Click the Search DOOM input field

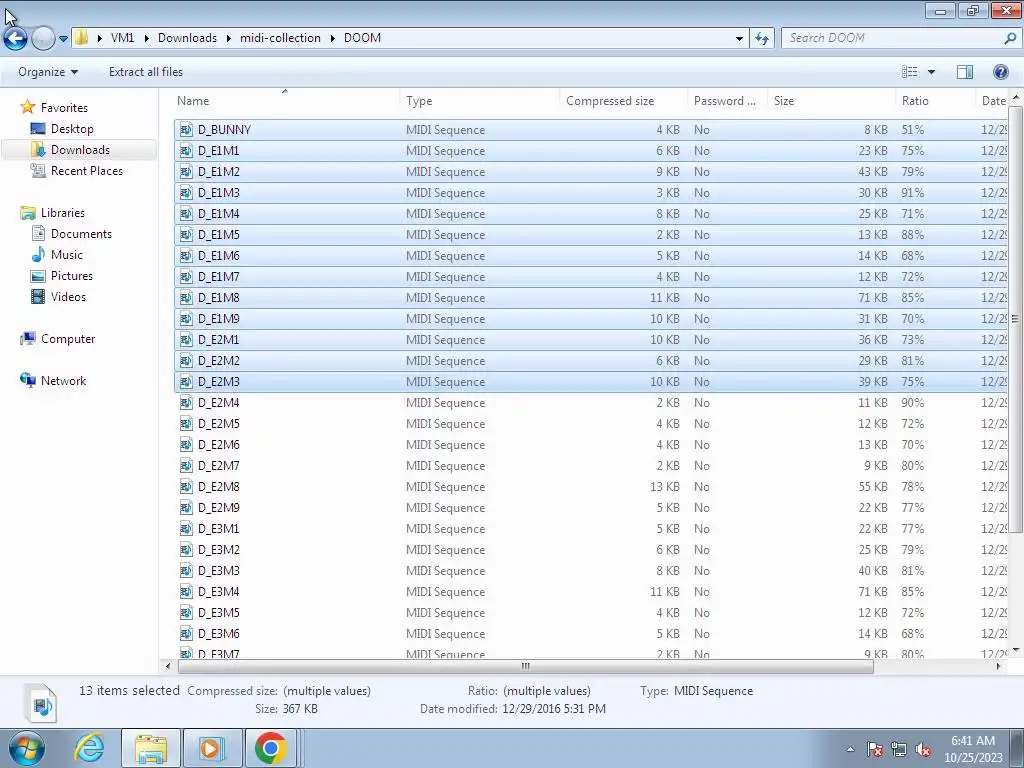click(892, 38)
